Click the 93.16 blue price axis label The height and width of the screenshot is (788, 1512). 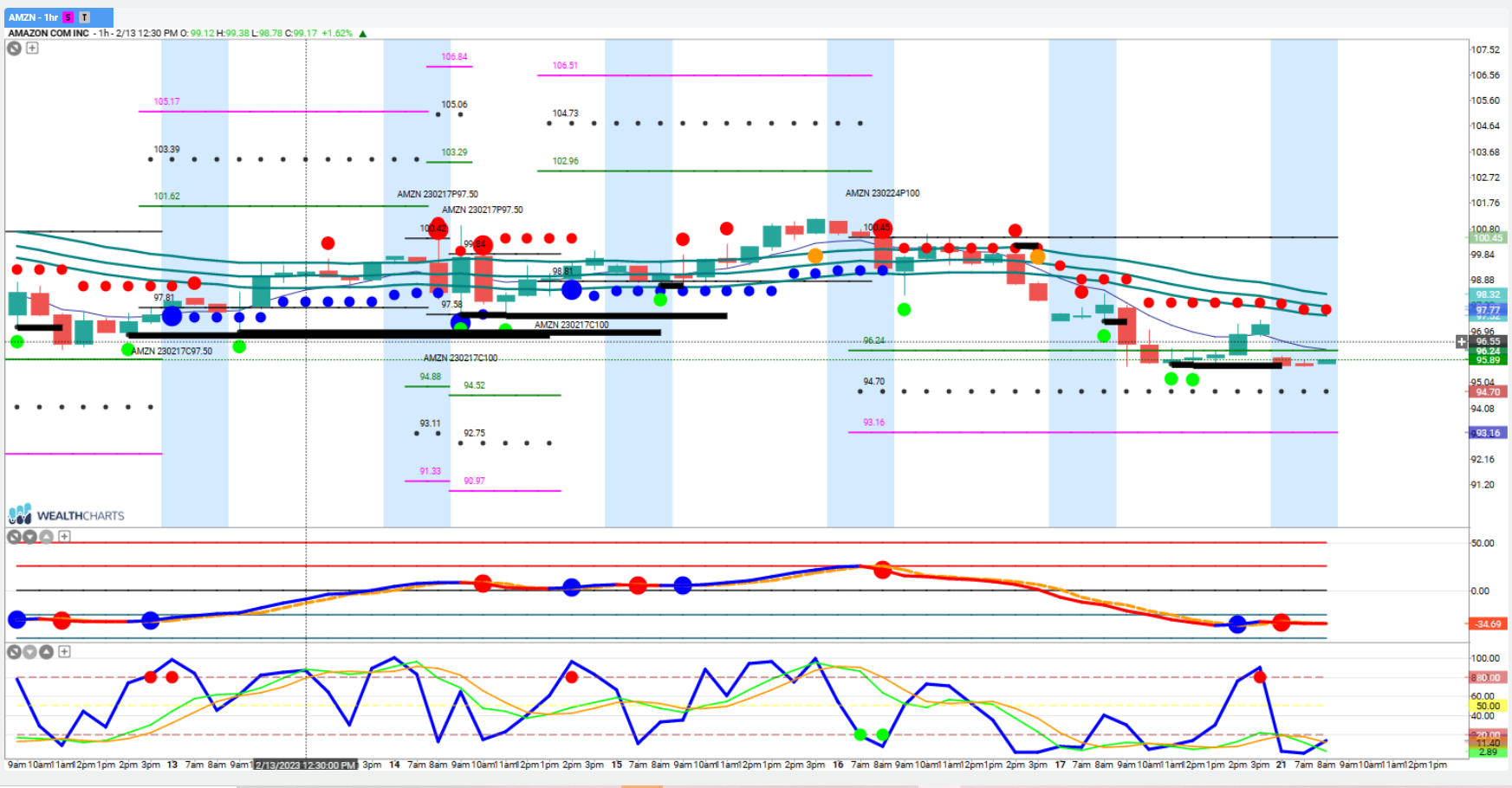(x=1489, y=433)
